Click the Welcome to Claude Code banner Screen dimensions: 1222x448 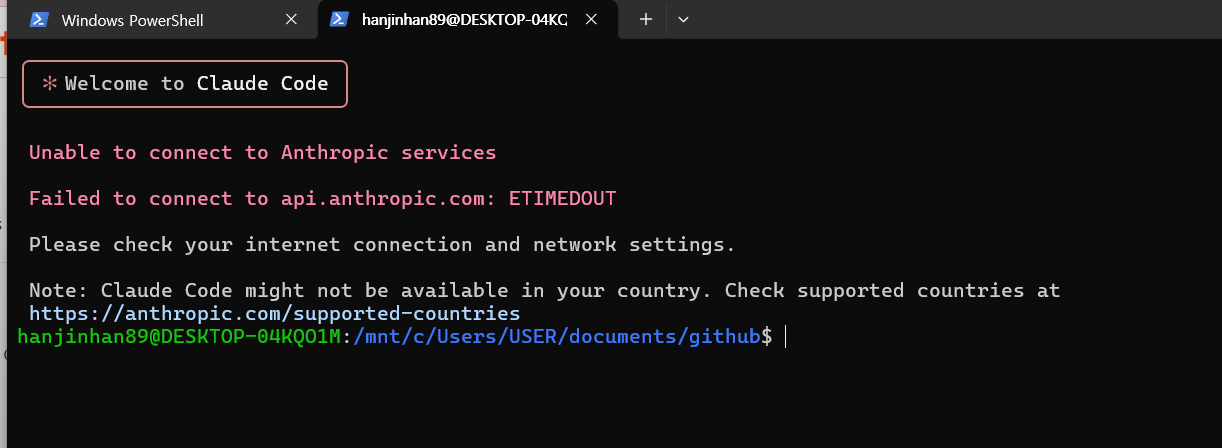pos(185,84)
